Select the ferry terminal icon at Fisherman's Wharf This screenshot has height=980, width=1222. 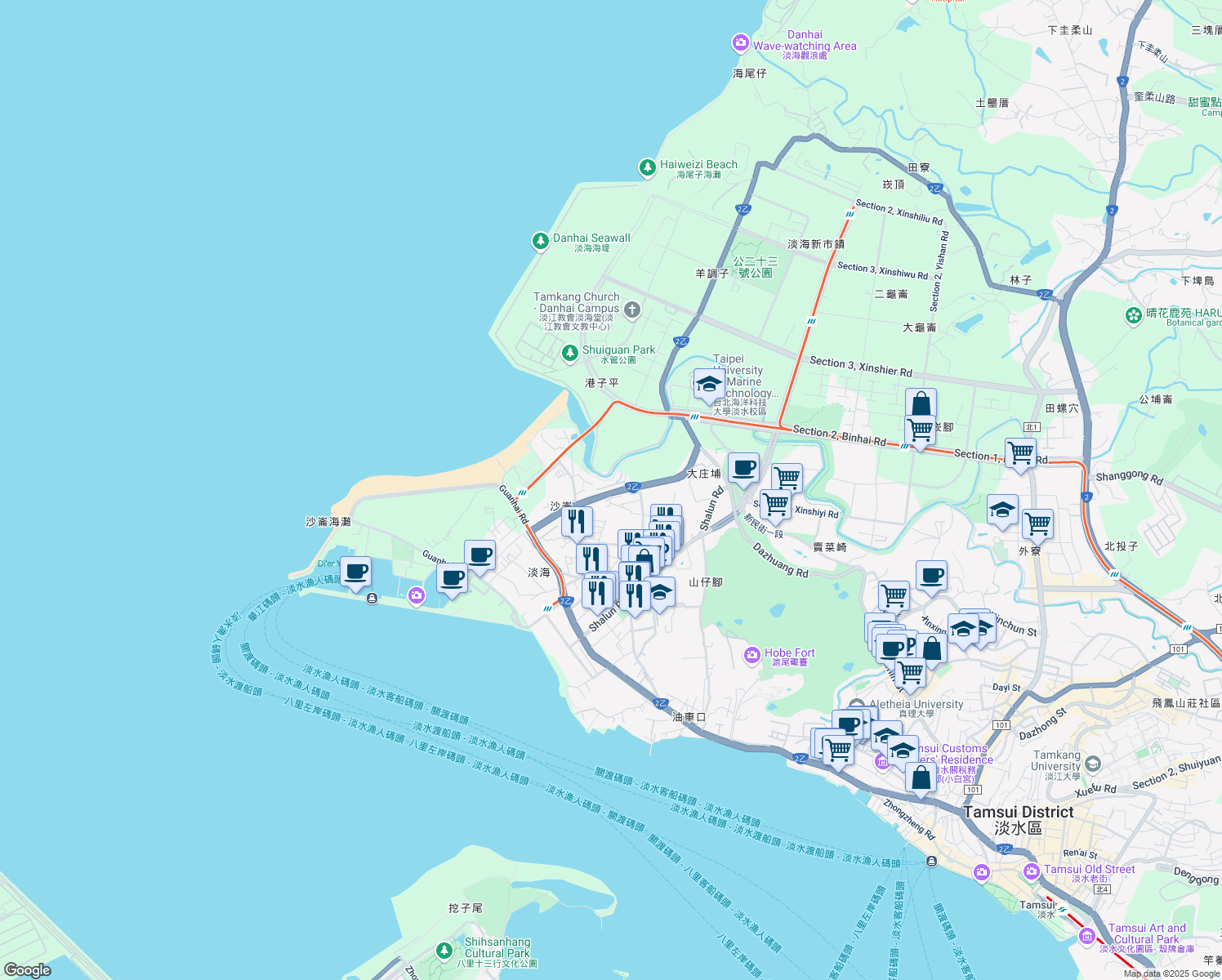click(372, 599)
